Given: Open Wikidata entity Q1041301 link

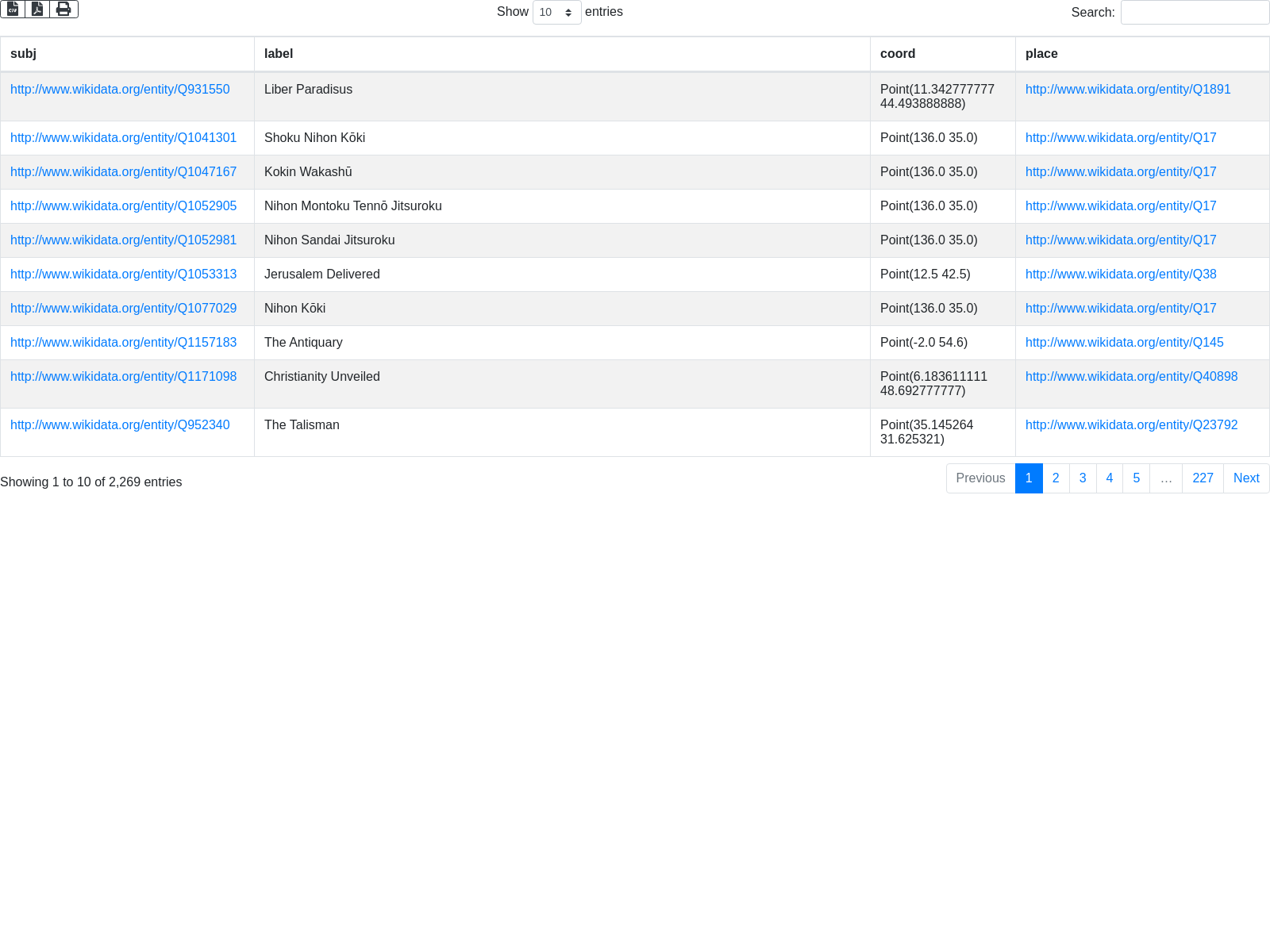Looking at the screenshot, I should [123, 138].
